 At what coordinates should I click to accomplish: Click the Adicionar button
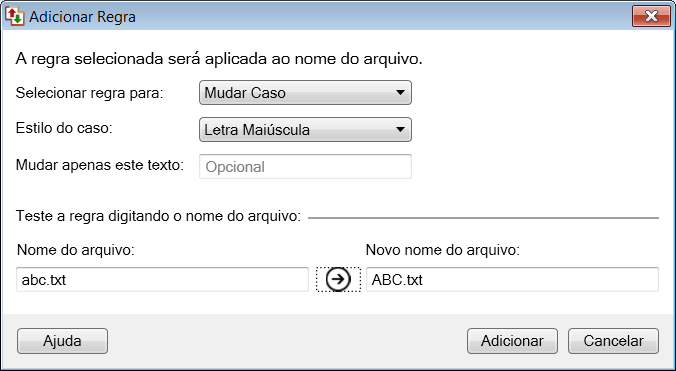pos(512,341)
